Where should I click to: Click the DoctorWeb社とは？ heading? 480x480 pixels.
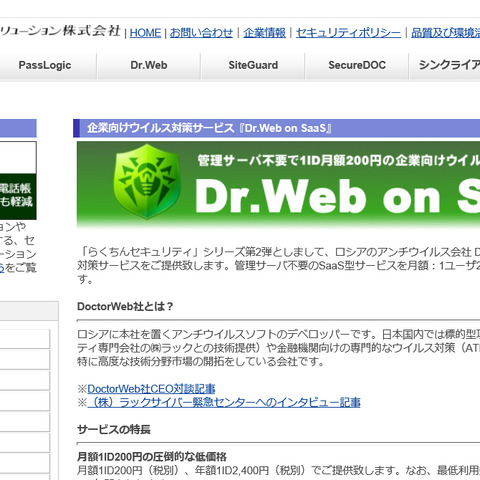(x=125, y=306)
